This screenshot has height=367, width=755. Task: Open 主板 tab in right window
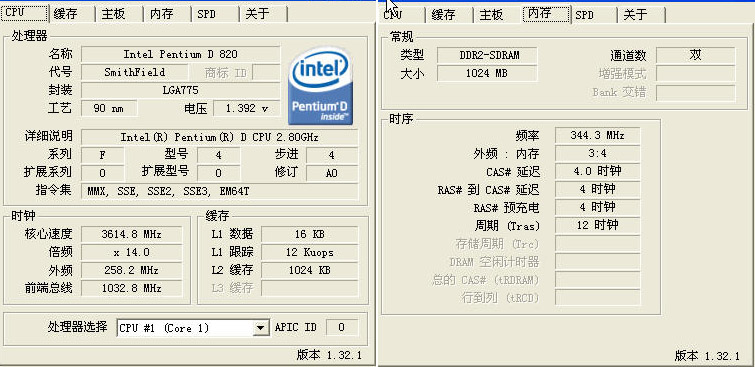click(x=497, y=15)
